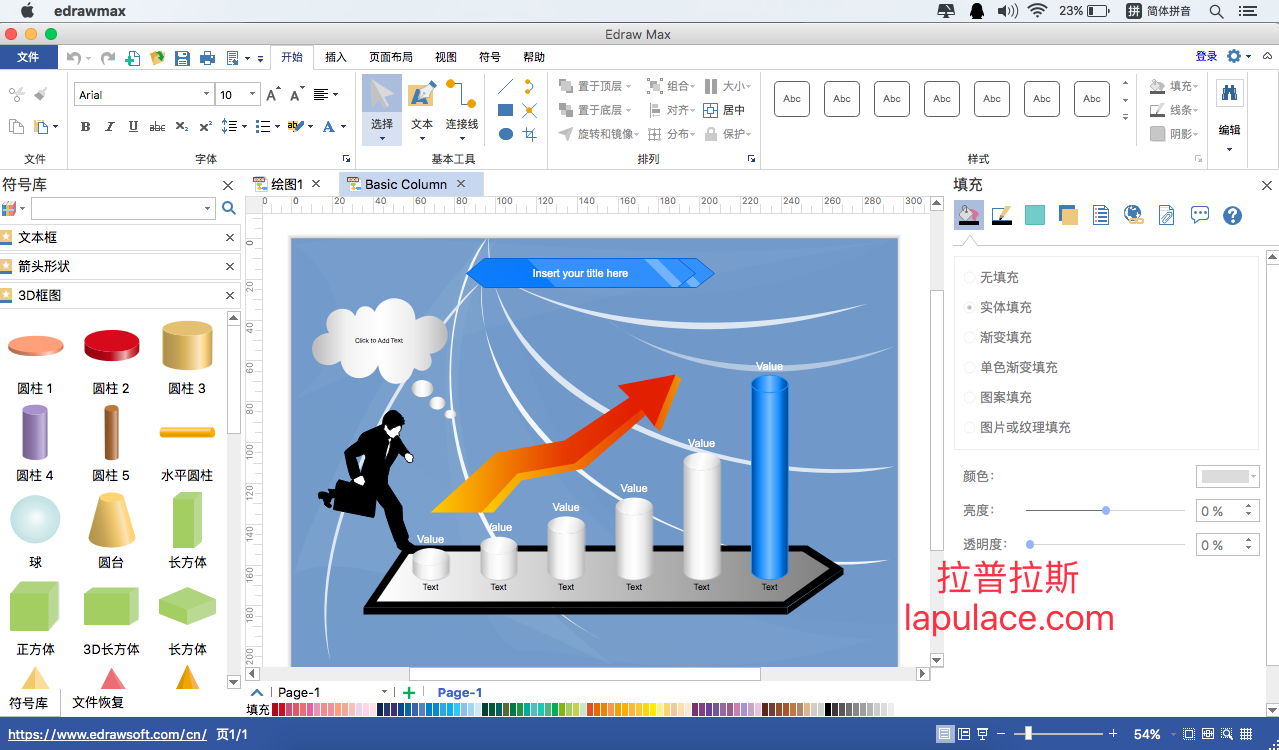Click the first Abc style preset
Image resolution: width=1279 pixels, height=750 pixels.
(792, 99)
